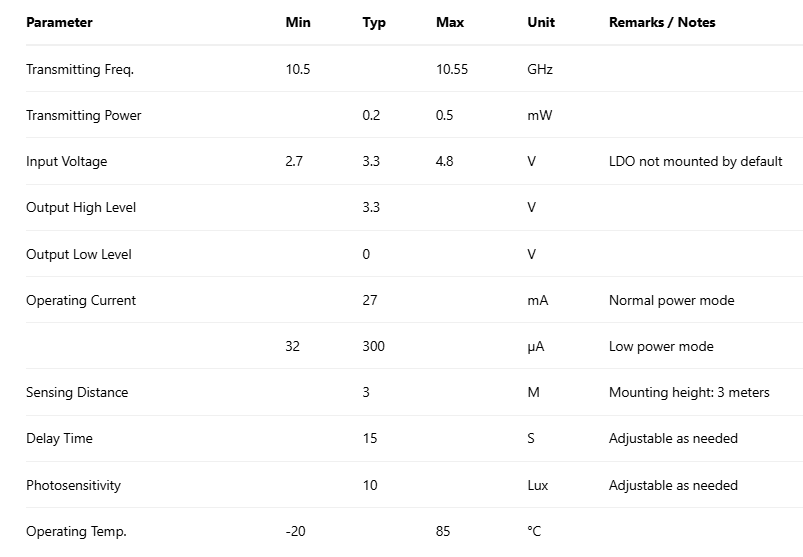Select the "Max" column header
This screenshot has width=803, height=557.
pyautogui.click(x=450, y=22)
